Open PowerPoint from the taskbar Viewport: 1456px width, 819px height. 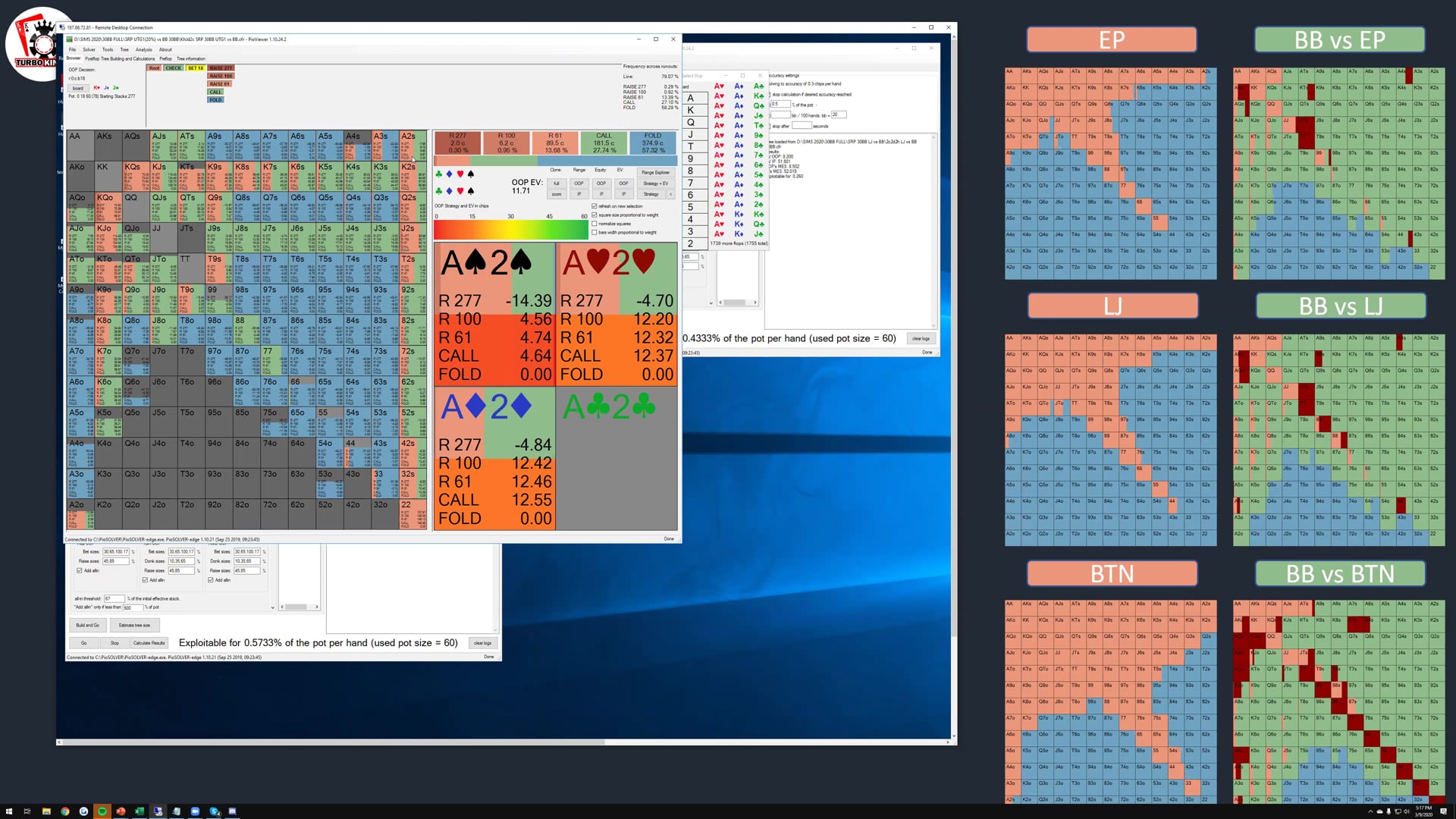tap(121, 811)
